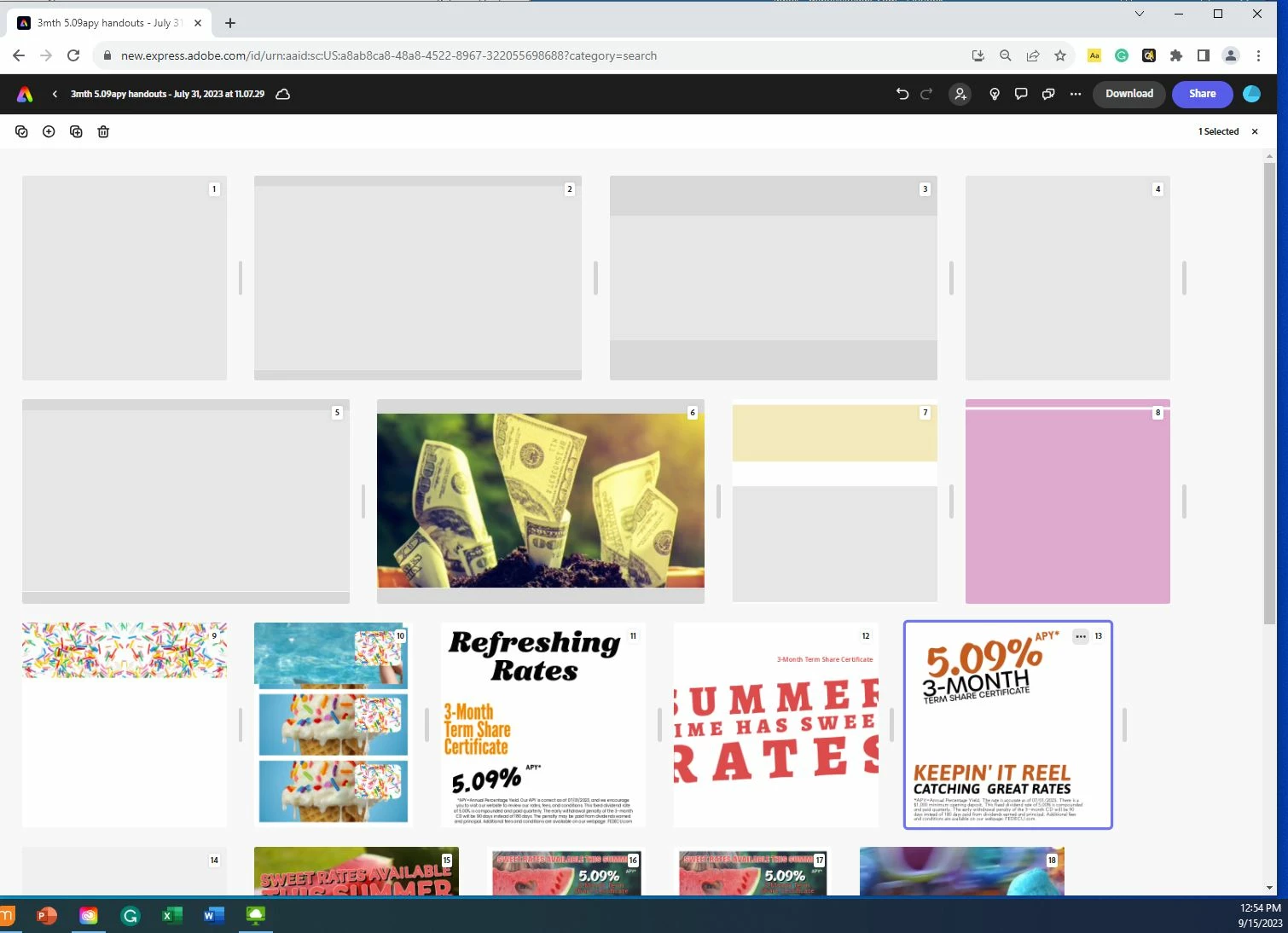The height and width of the screenshot is (933, 1288).
Task: Open three-dot menu on page 13
Action: (x=1081, y=636)
